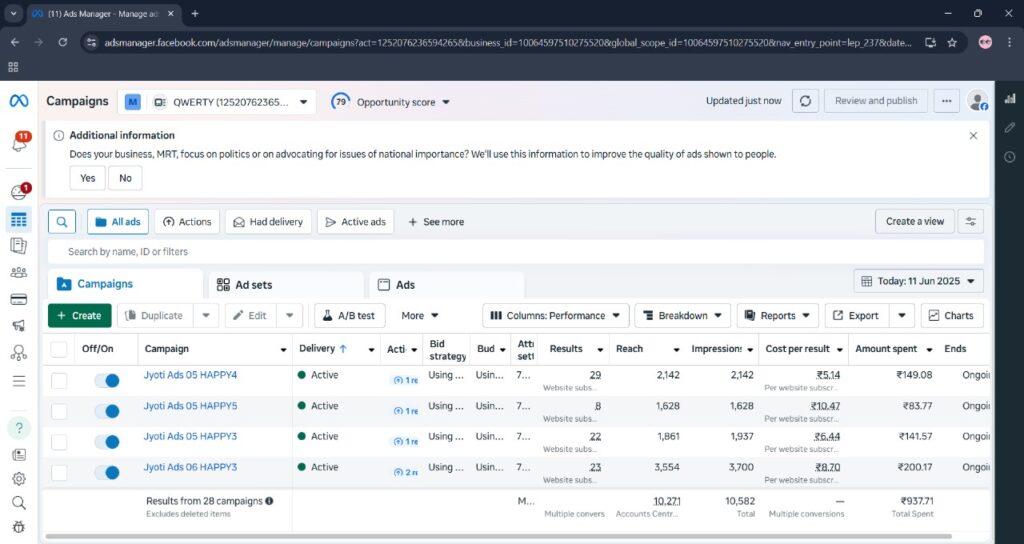Check the select-all checkbox in table header
Image resolution: width=1024 pixels, height=544 pixels.
click(59, 349)
